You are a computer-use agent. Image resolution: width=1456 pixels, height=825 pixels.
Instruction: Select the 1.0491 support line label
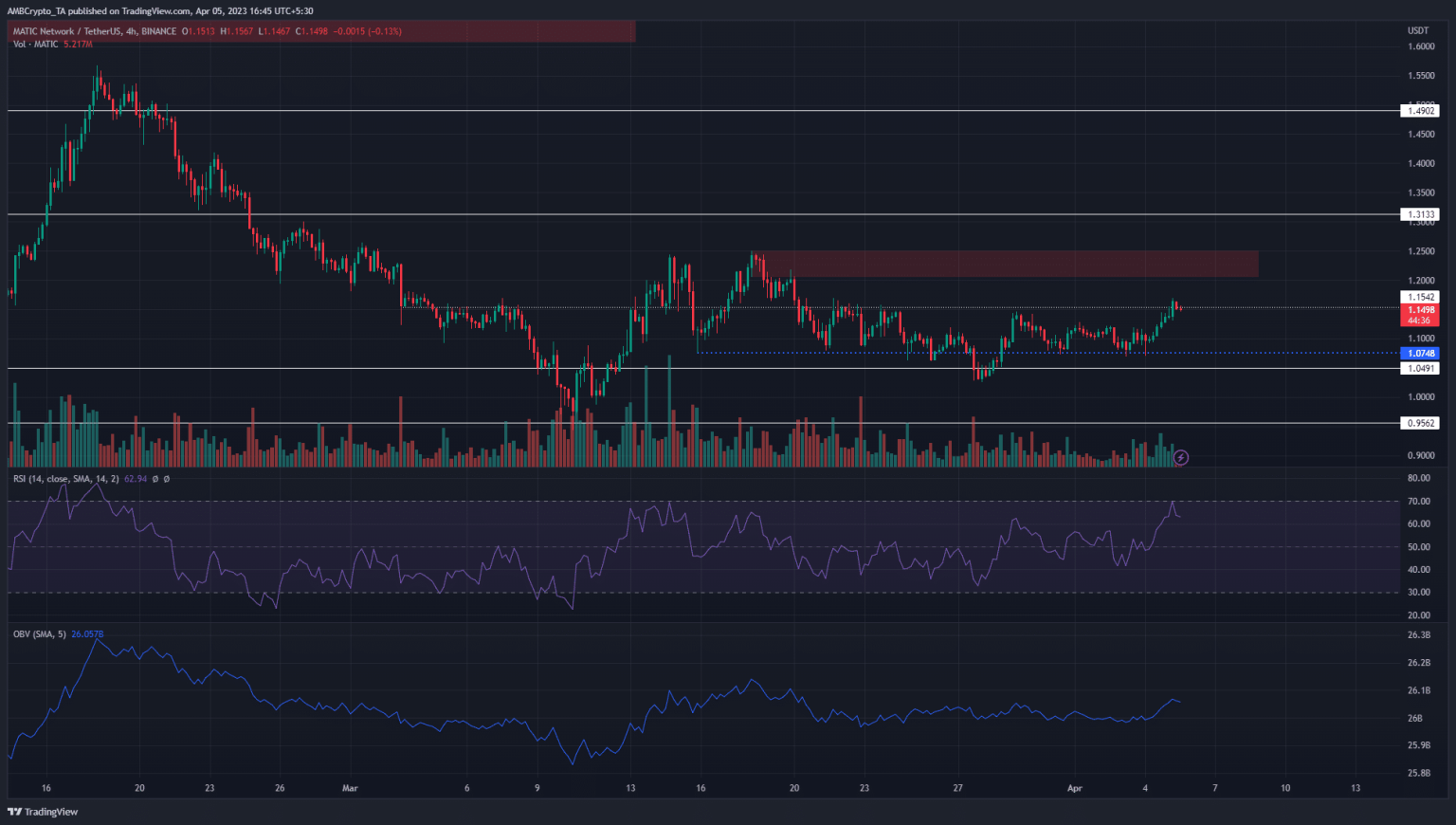(x=1420, y=368)
